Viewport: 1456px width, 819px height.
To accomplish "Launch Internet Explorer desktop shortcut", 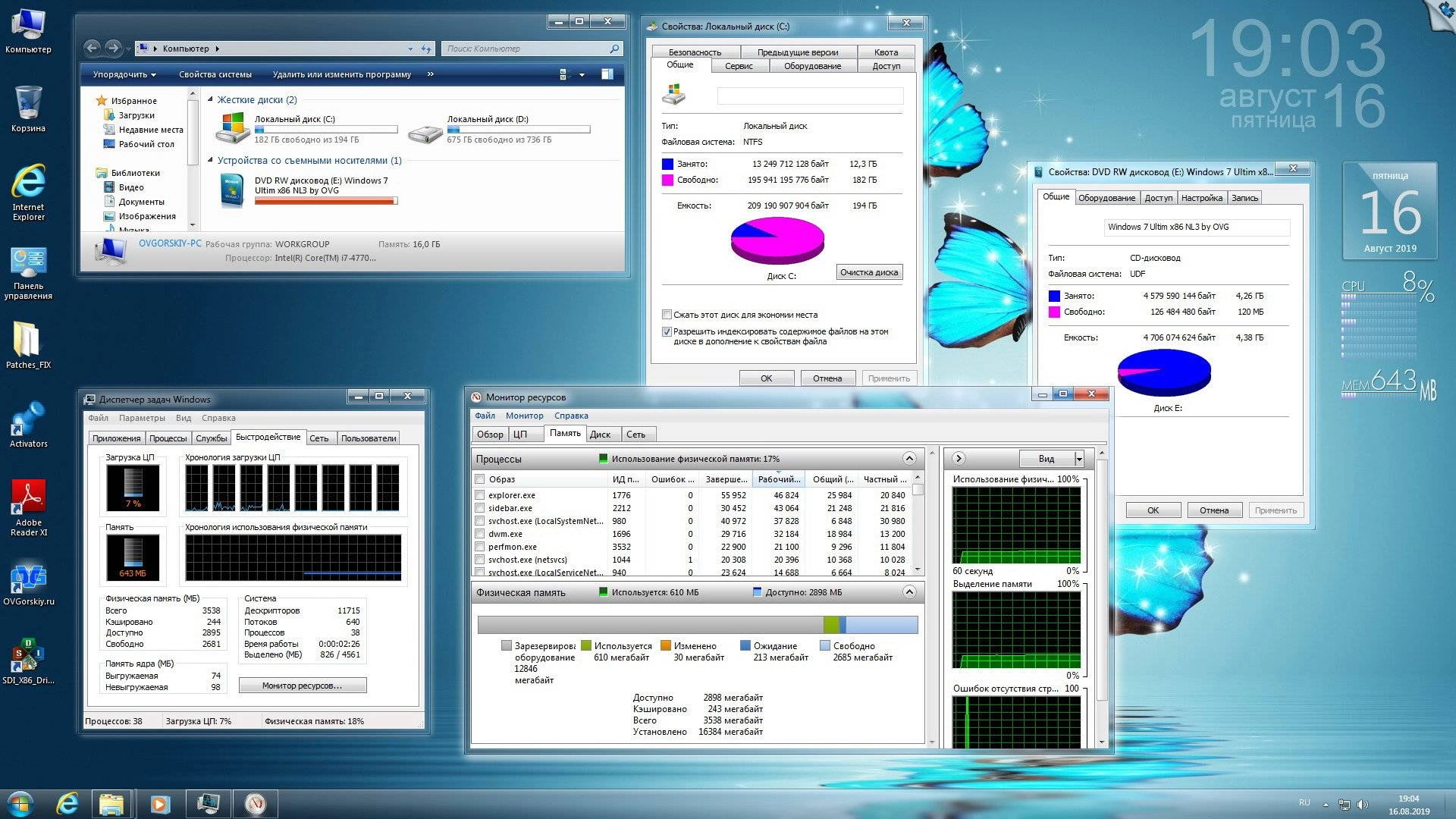I will 28,193.
